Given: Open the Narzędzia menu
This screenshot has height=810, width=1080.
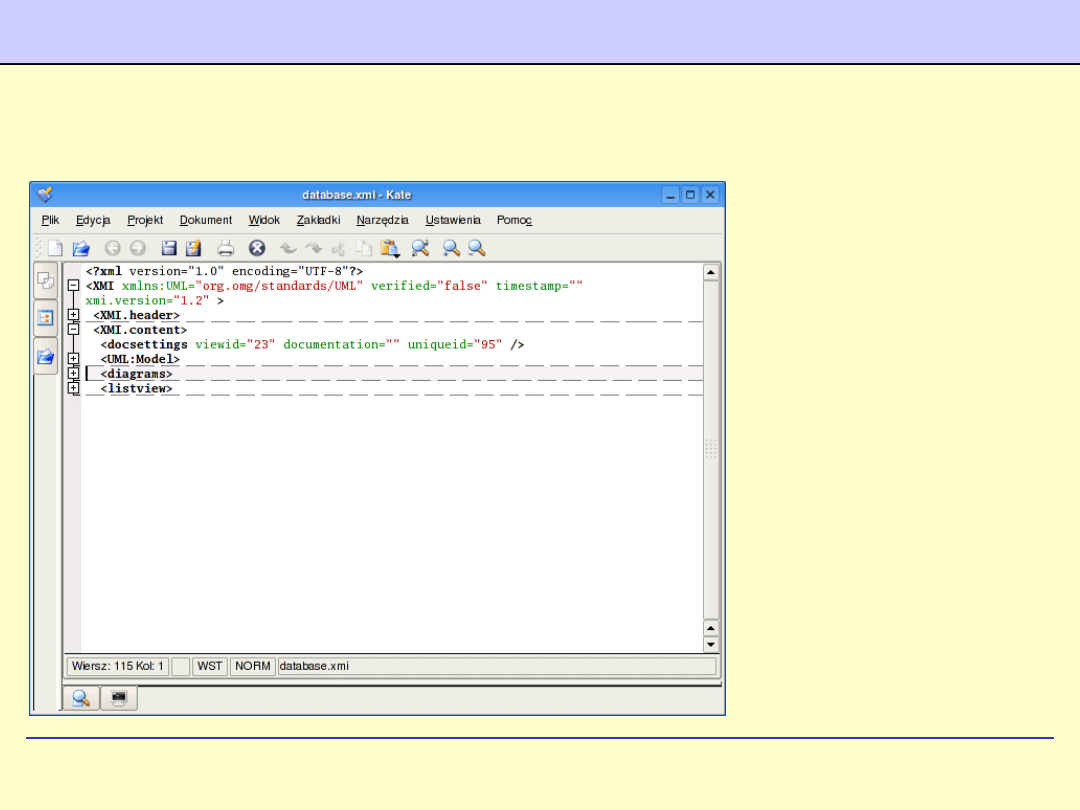Looking at the screenshot, I should [382, 220].
